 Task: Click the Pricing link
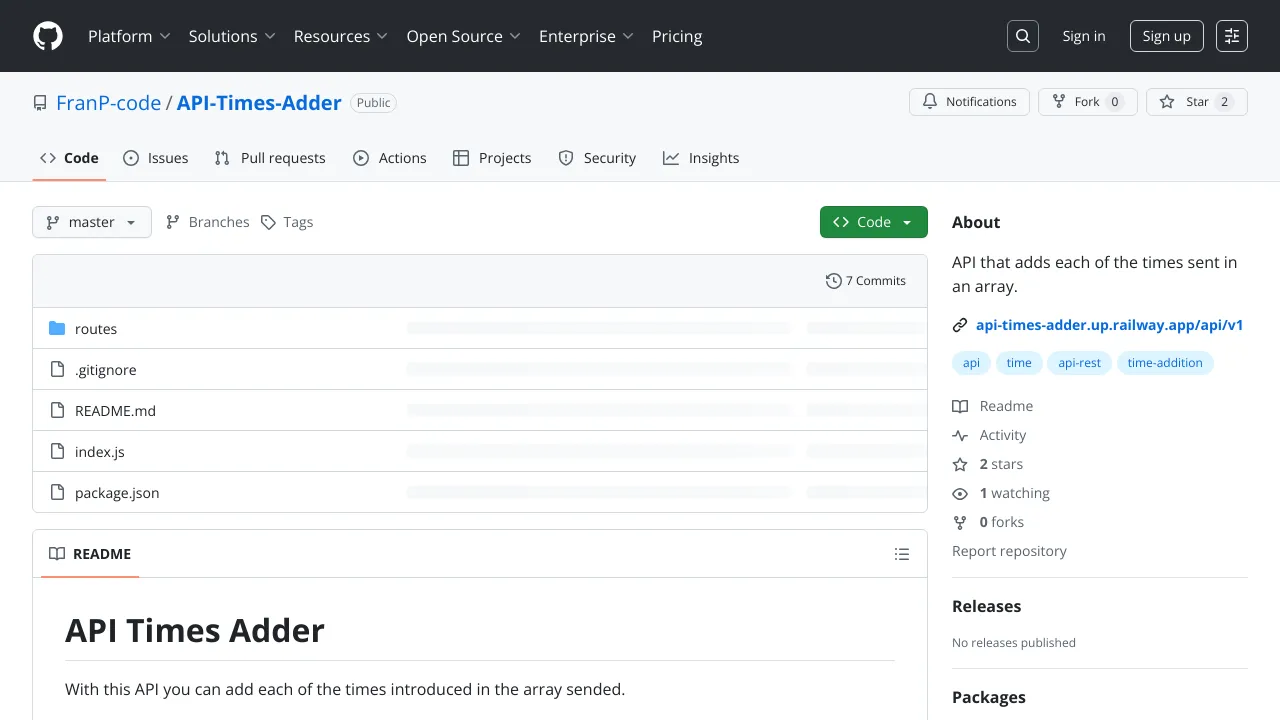[677, 36]
